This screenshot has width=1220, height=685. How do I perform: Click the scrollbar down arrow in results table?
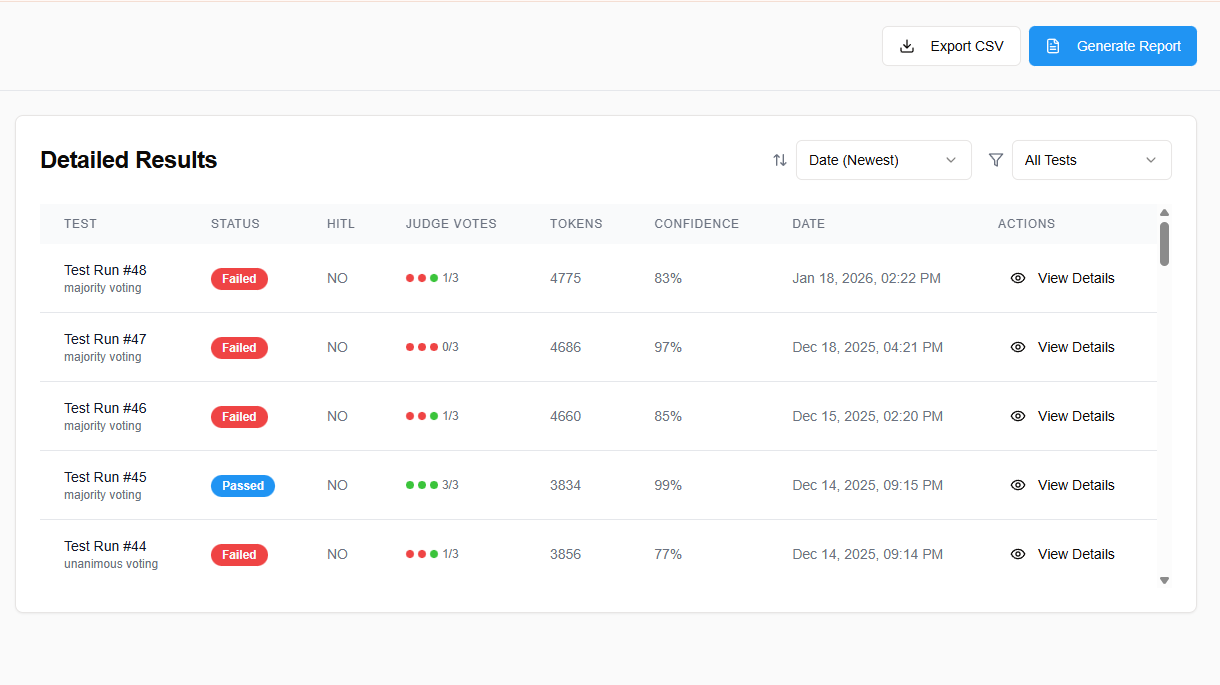click(1164, 580)
